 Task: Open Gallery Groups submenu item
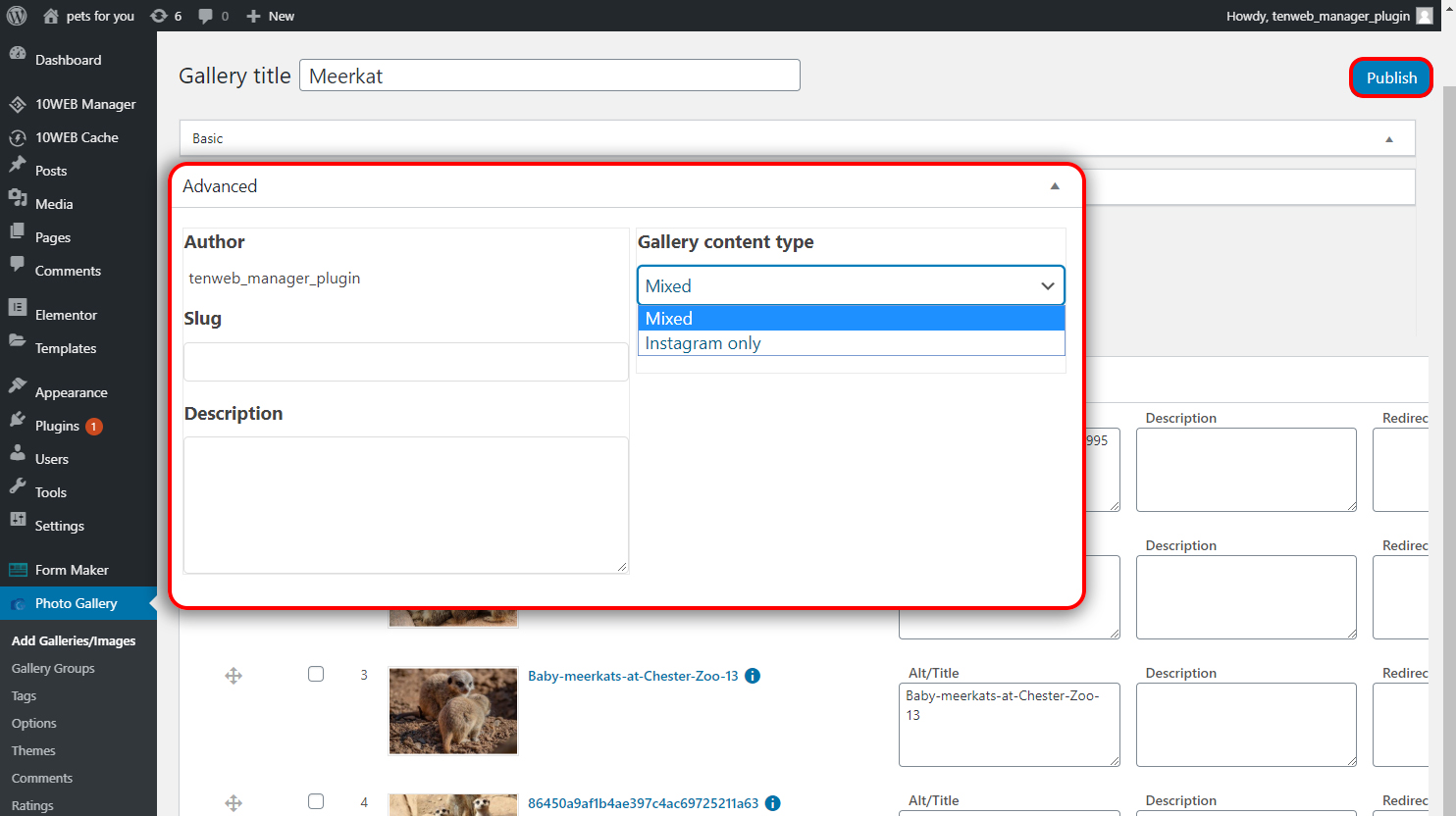click(53, 668)
